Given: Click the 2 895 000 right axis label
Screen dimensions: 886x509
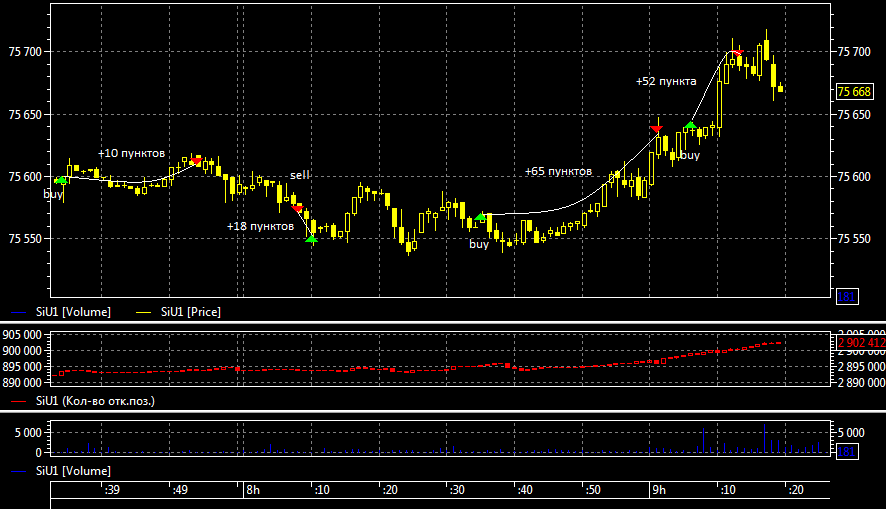Looking at the screenshot, I should (x=861, y=367).
